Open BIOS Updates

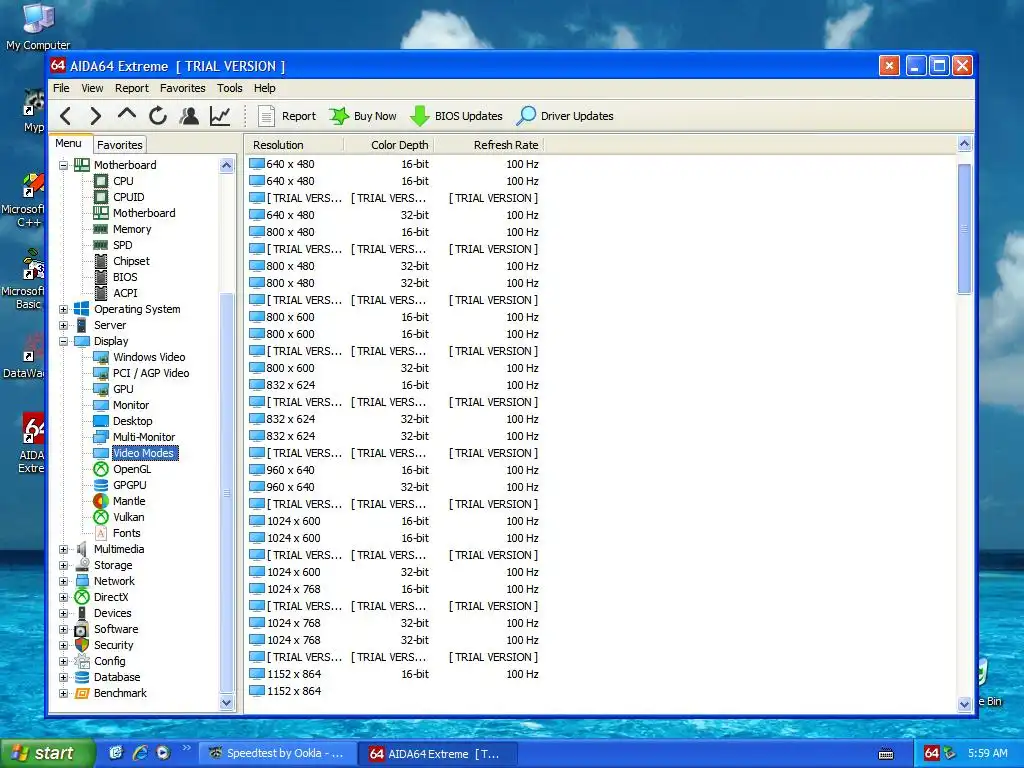click(x=456, y=116)
